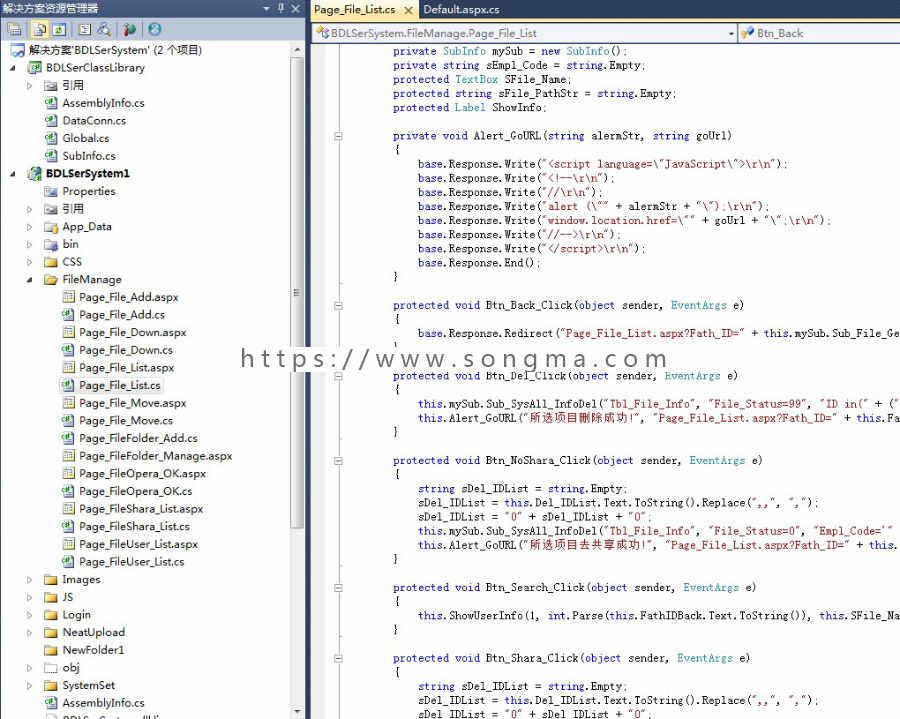
Task: Select the FileManage folder icon
Action: pyautogui.click(x=51, y=279)
